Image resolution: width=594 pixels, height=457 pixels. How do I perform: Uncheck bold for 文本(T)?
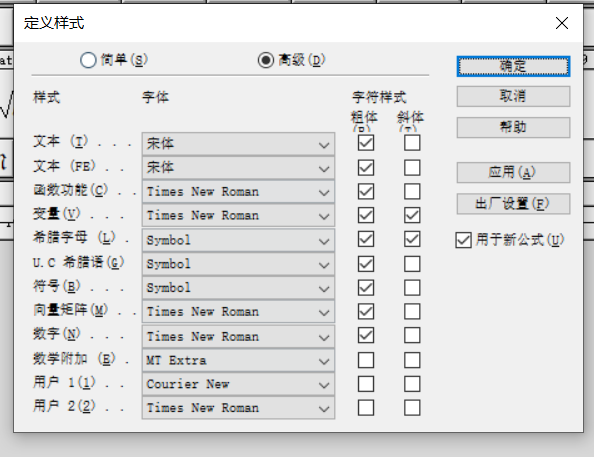[366, 143]
